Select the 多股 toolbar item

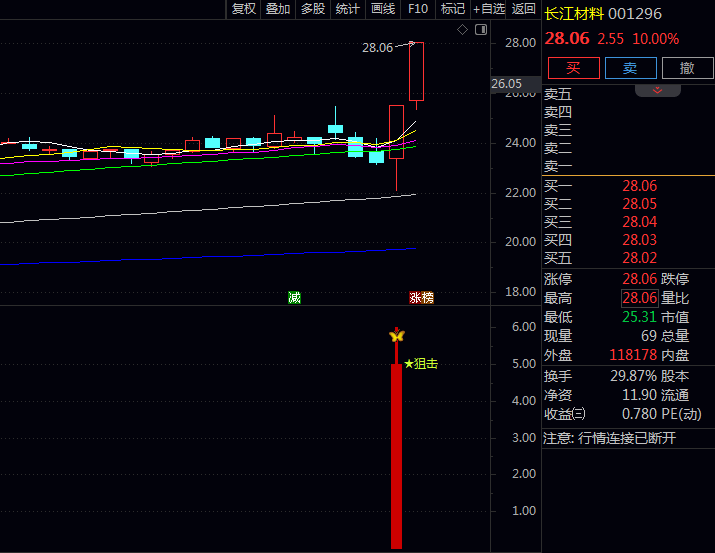click(313, 9)
